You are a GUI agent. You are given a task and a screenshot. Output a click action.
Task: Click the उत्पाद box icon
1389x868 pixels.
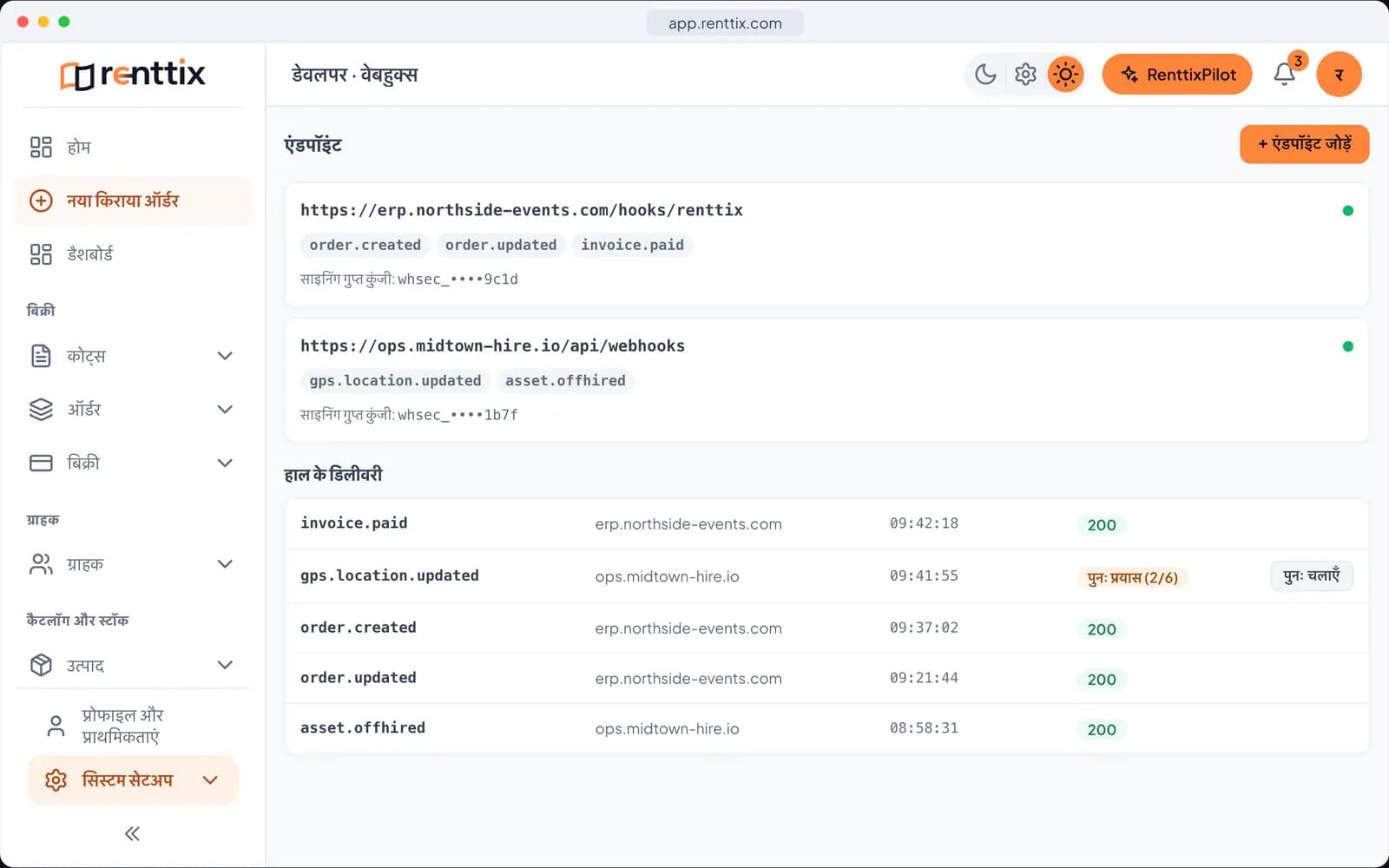pos(41,665)
